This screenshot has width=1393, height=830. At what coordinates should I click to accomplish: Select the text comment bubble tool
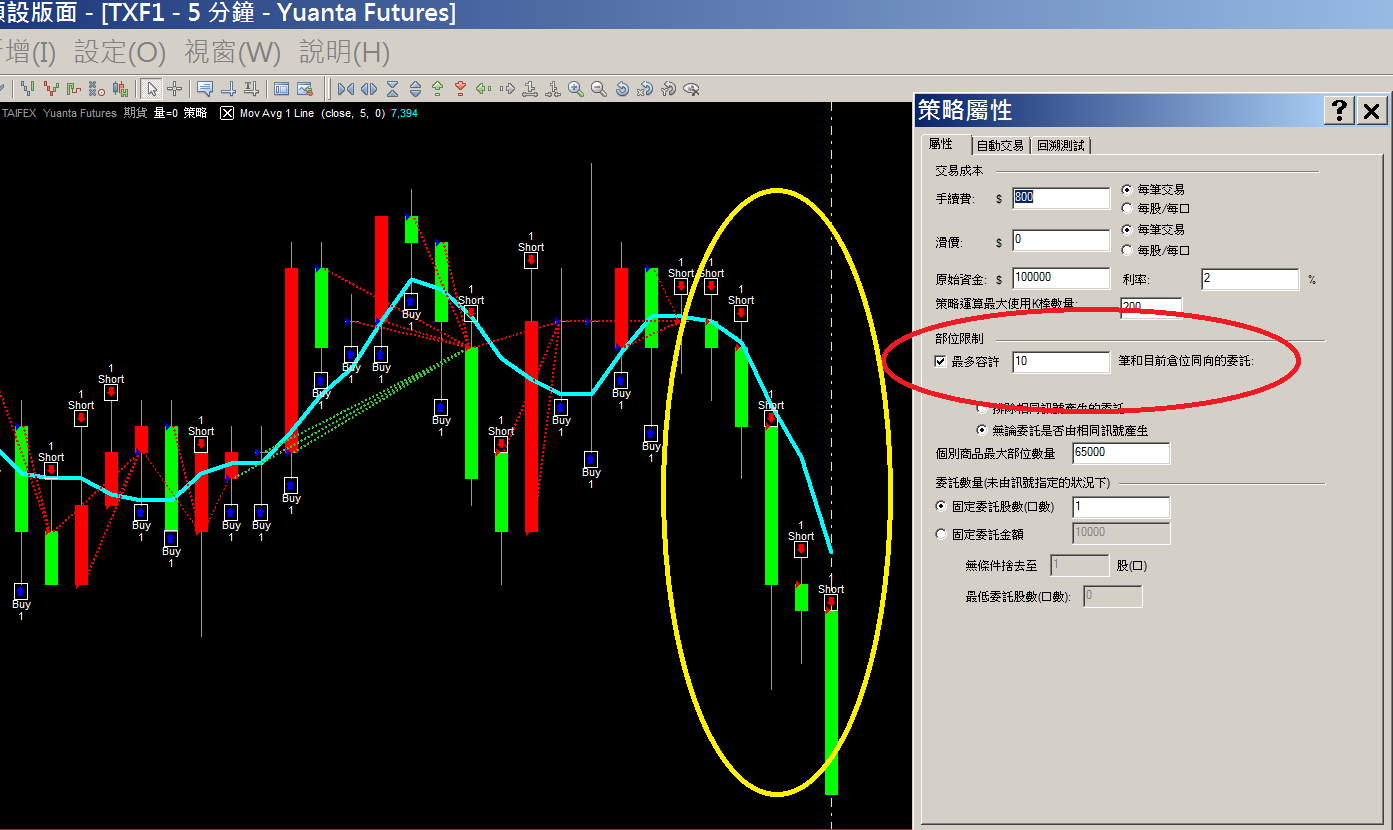[205, 88]
